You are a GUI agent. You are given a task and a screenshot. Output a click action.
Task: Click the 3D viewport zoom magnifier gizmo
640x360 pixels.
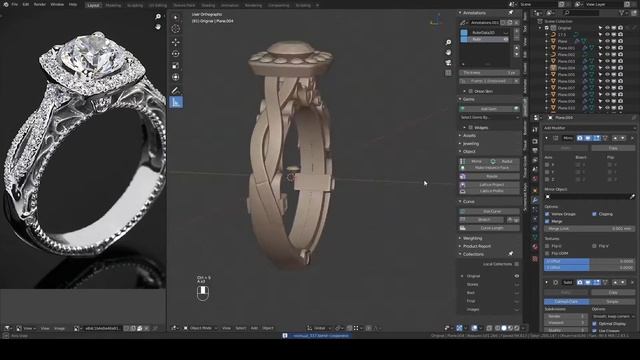point(448,42)
